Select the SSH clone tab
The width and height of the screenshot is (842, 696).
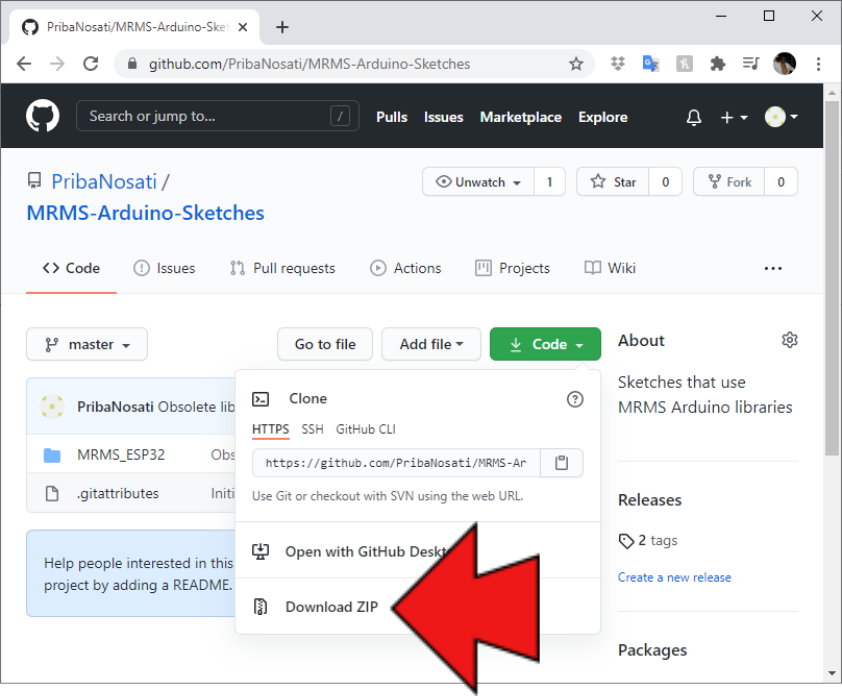click(312, 429)
